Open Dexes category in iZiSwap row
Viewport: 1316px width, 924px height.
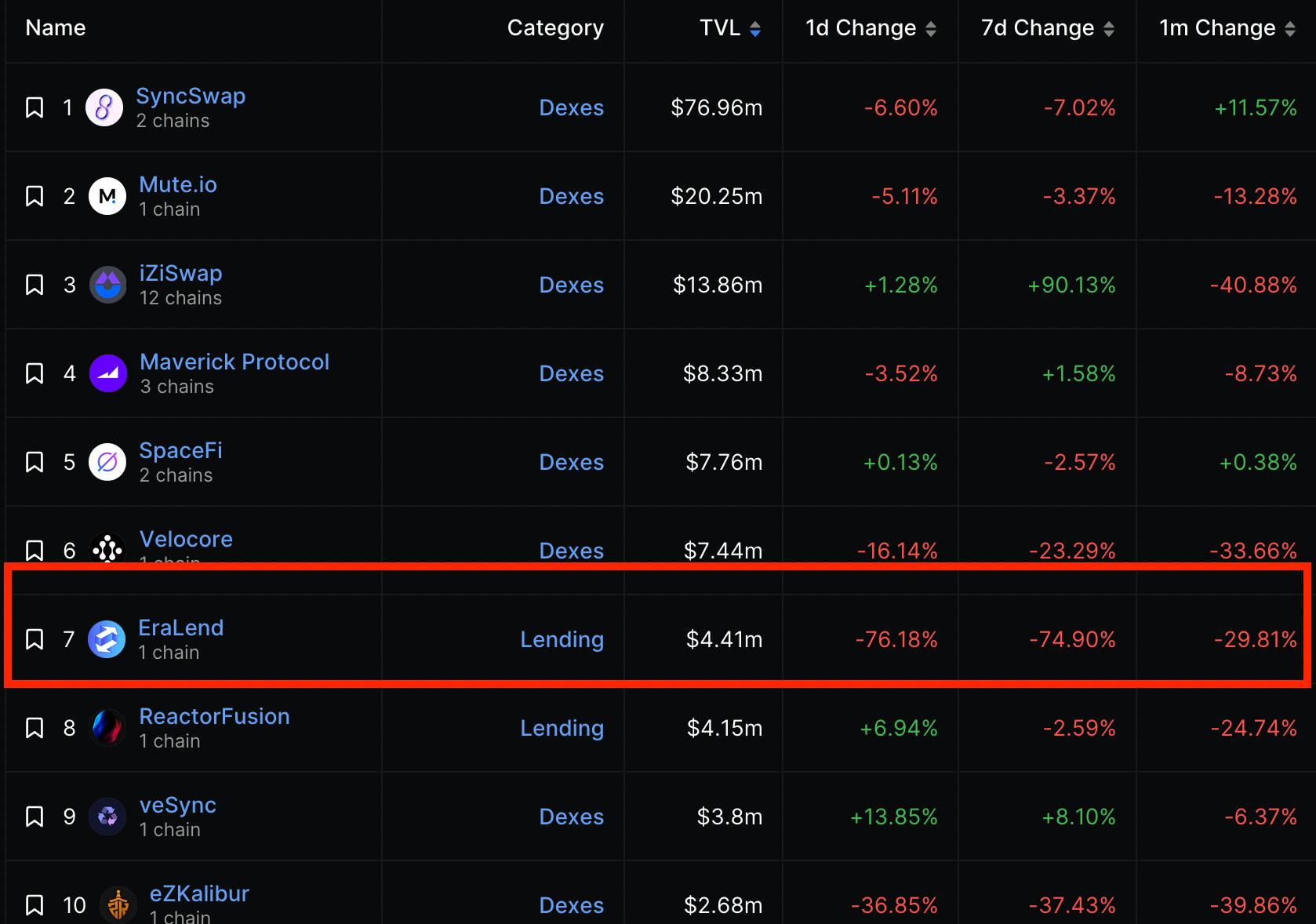pos(571,285)
